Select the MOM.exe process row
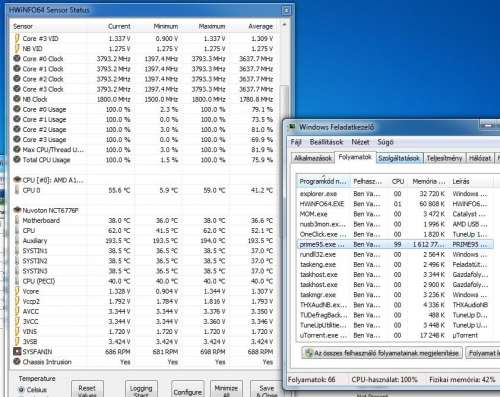Screen dimensions: 500x397 pyautogui.click(x=395, y=214)
